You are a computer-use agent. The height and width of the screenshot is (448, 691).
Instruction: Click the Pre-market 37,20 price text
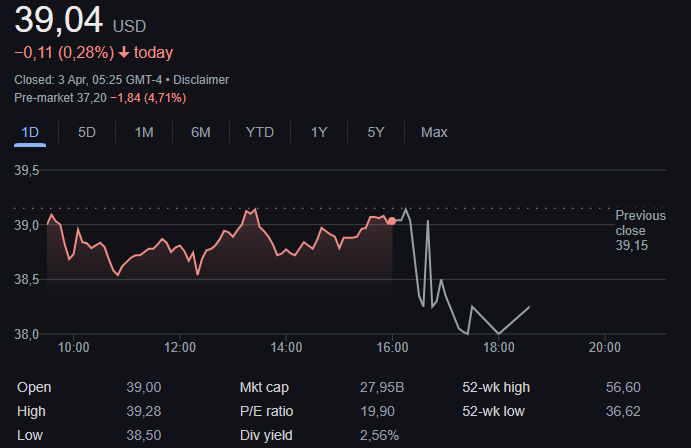(x=60, y=98)
